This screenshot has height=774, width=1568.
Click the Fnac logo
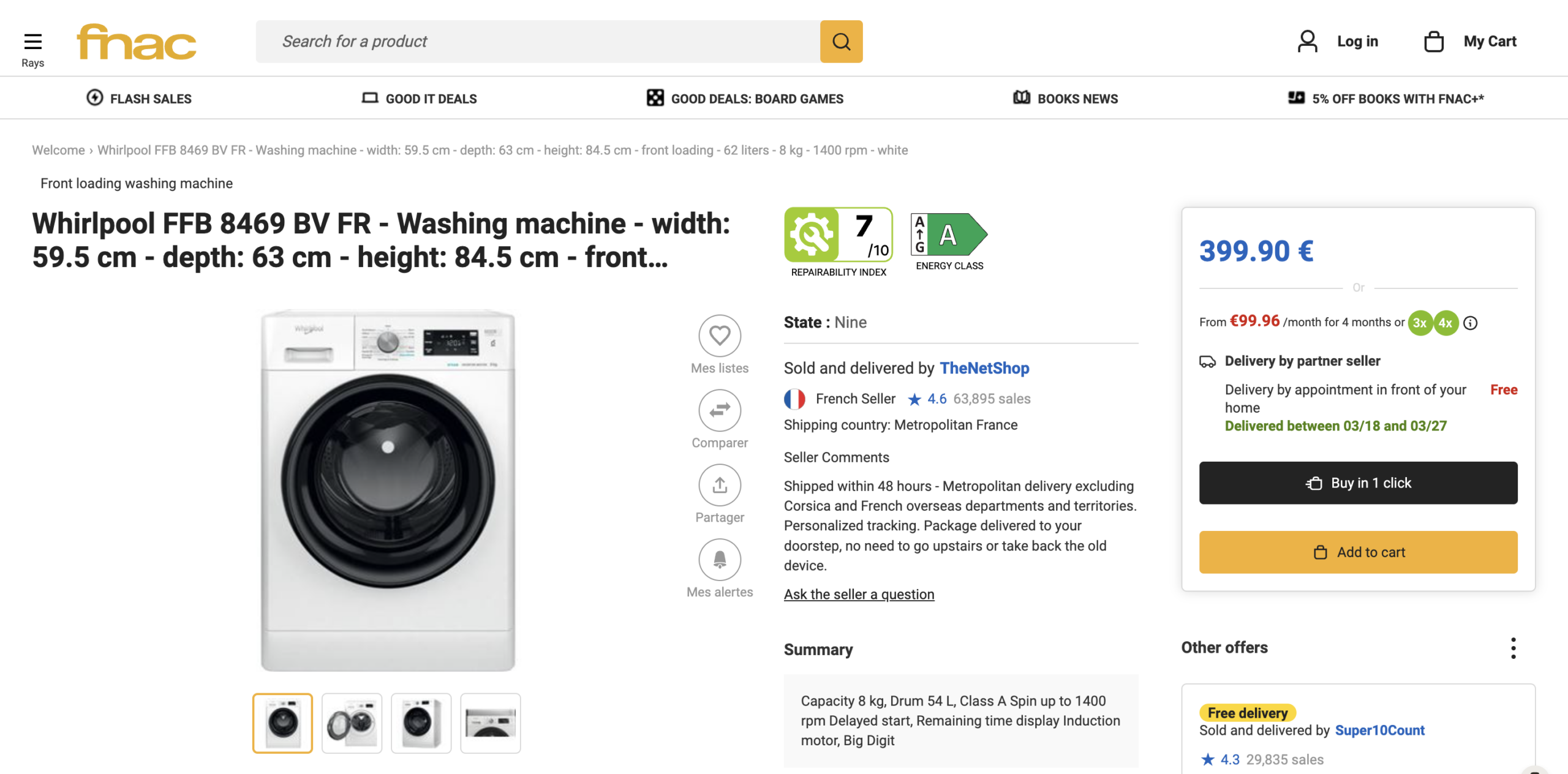(136, 40)
